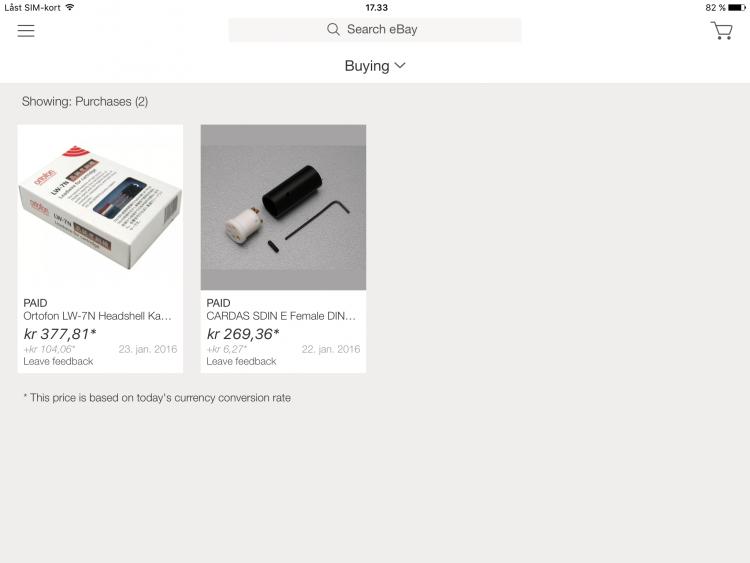Leave feedback for the Ortofon headshell item

pos(58,362)
